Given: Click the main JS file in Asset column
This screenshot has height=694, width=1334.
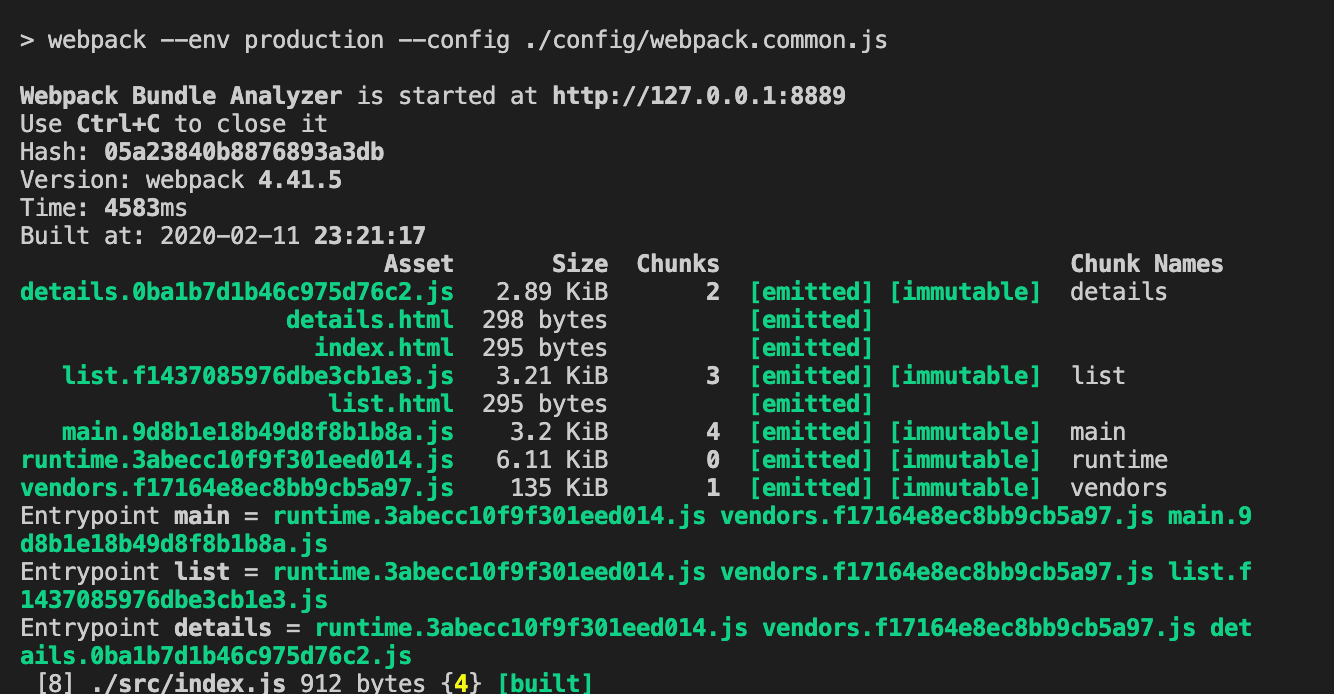Looking at the screenshot, I should coord(257,432).
